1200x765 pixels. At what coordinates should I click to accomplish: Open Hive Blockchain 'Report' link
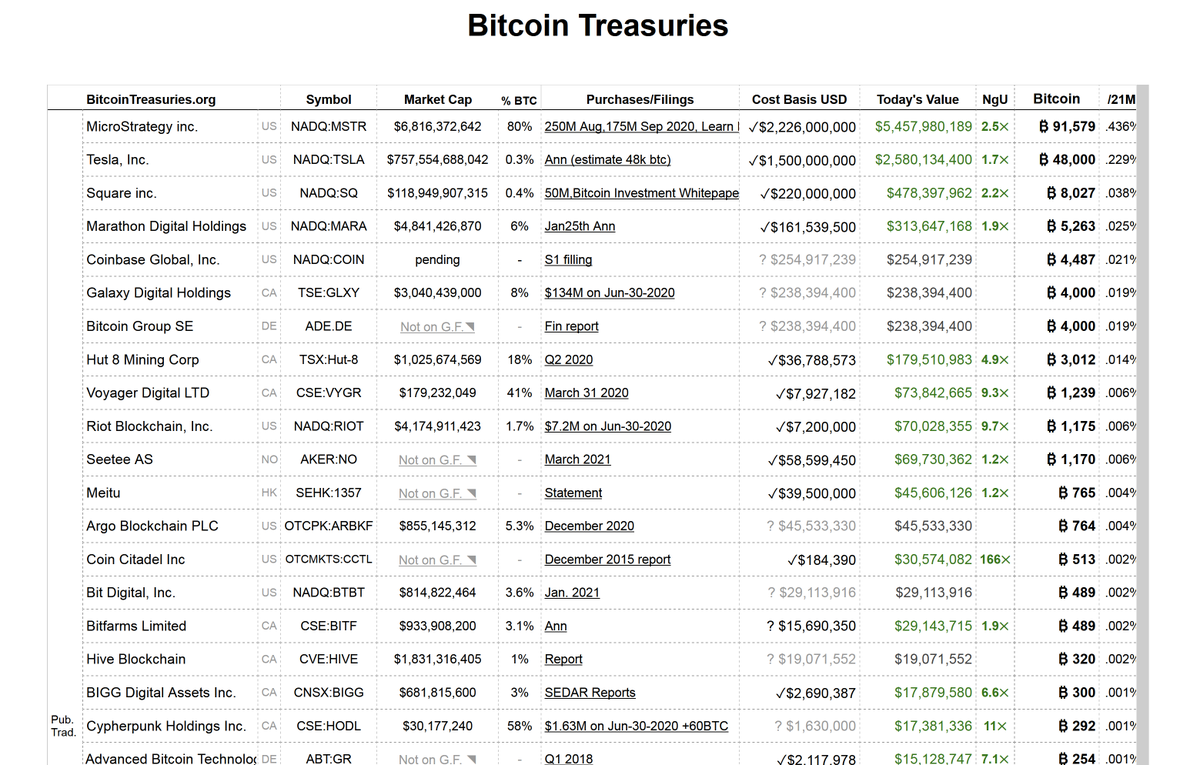563,660
